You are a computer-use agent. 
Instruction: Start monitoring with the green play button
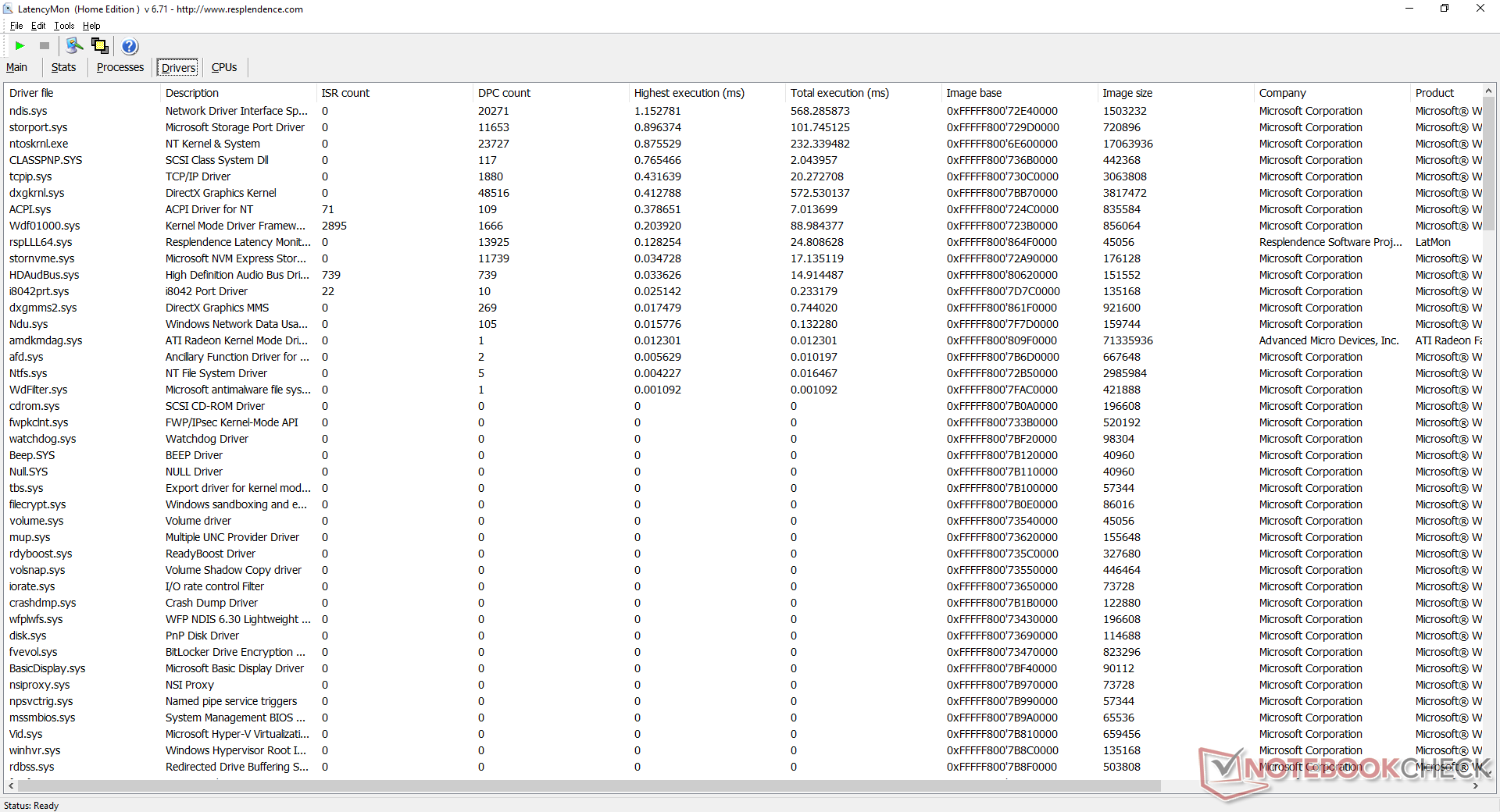(x=20, y=46)
